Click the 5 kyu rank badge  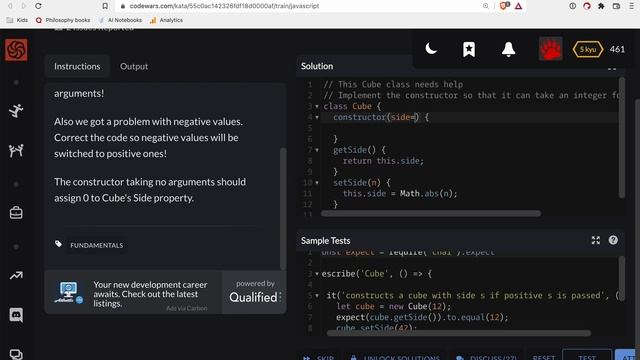tap(587, 49)
